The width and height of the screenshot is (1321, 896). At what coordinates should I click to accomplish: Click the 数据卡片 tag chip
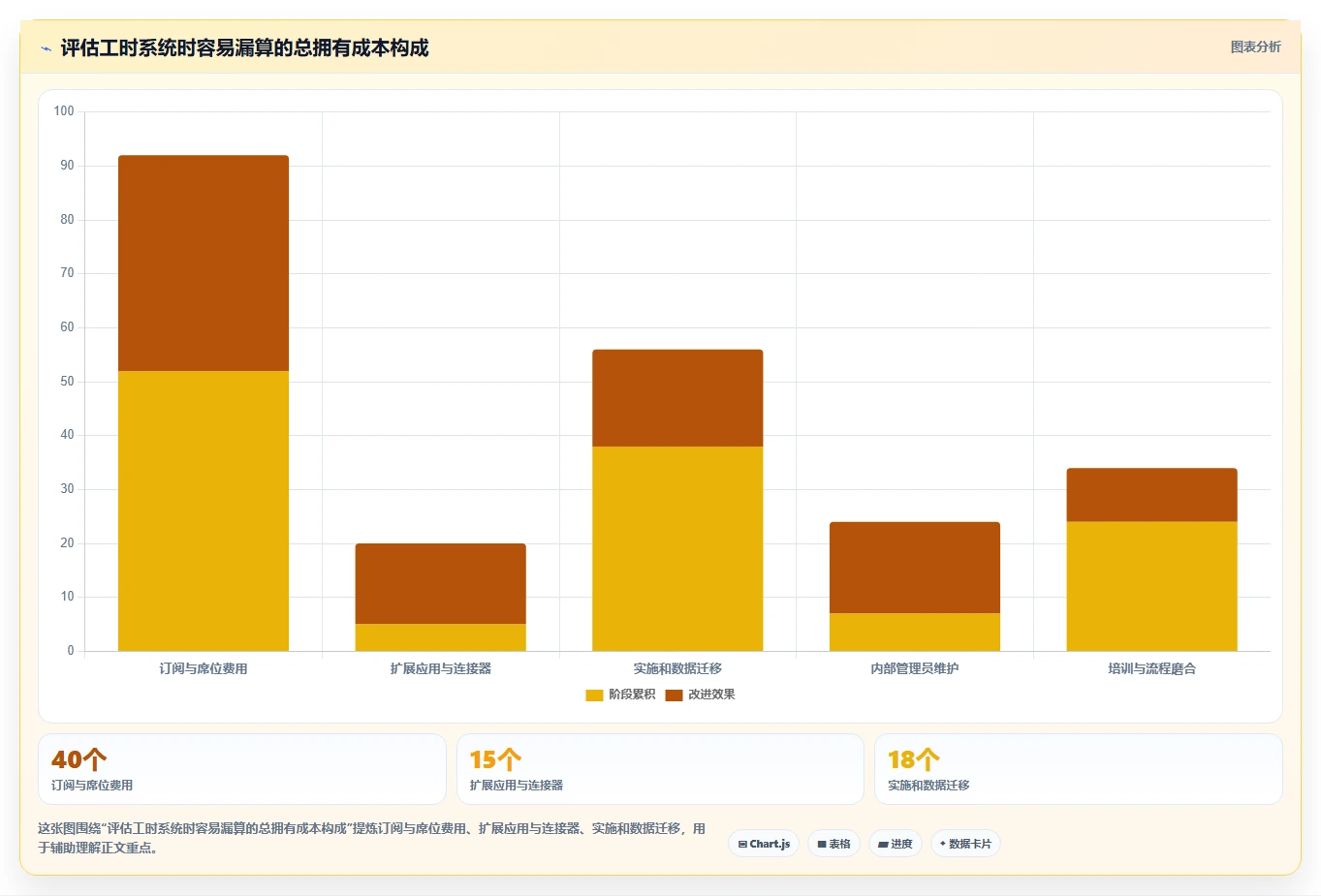(x=965, y=844)
